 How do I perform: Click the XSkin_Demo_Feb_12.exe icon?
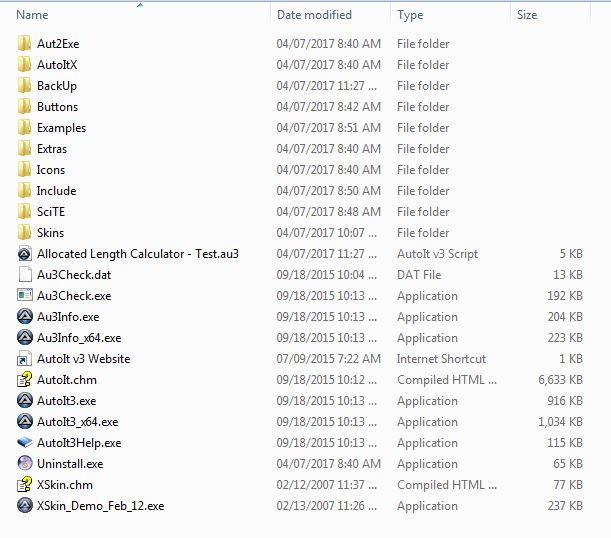click(x=25, y=506)
